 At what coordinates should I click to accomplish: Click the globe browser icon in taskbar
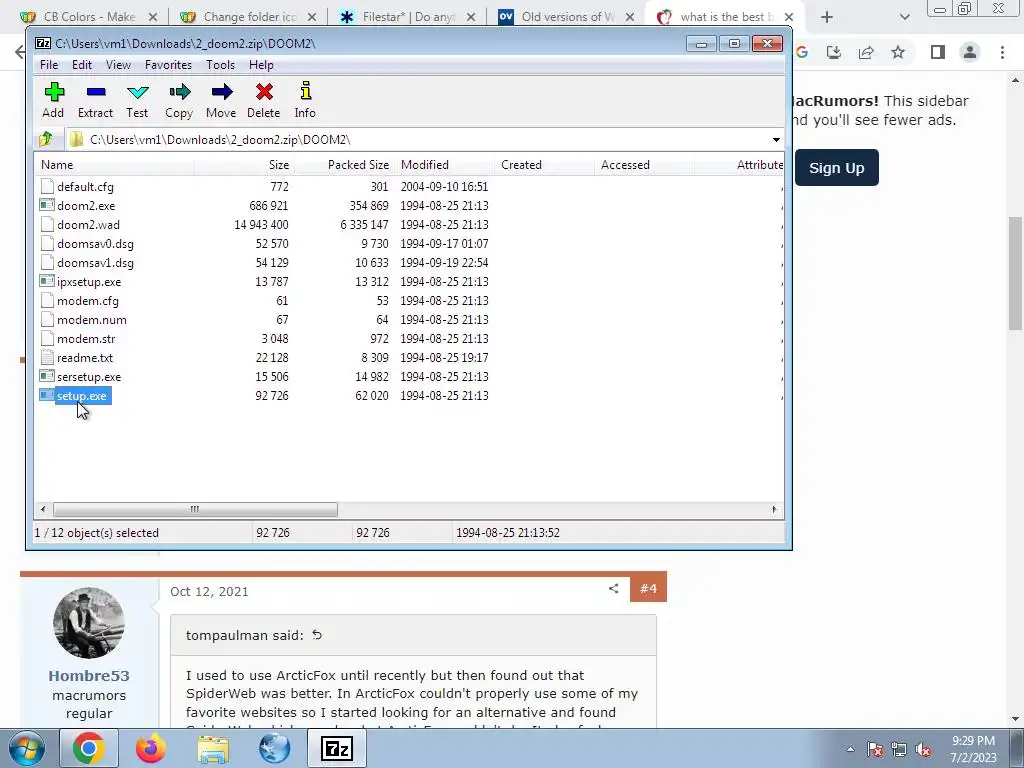(274, 748)
